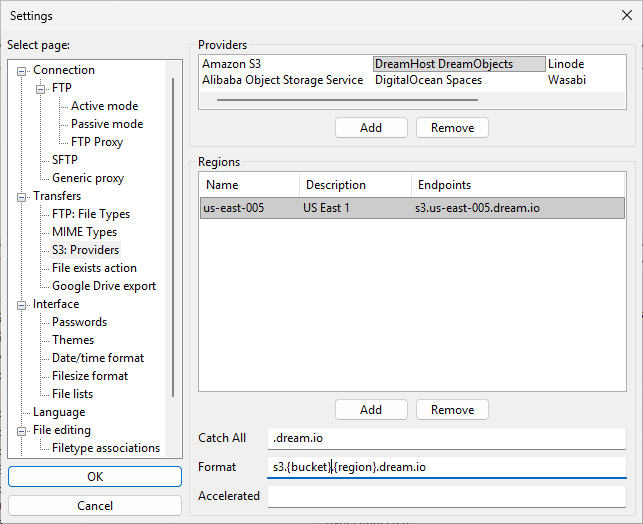
Task: Select Themes under Interface
Action: 73,340
